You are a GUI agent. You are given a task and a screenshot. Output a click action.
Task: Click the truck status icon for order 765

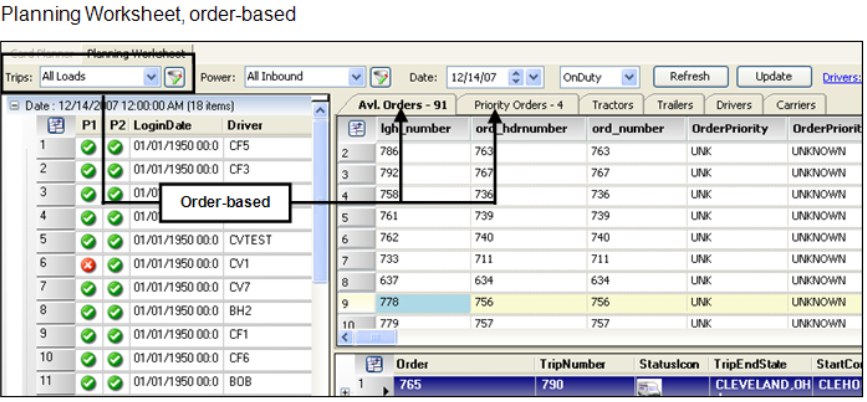click(647, 388)
